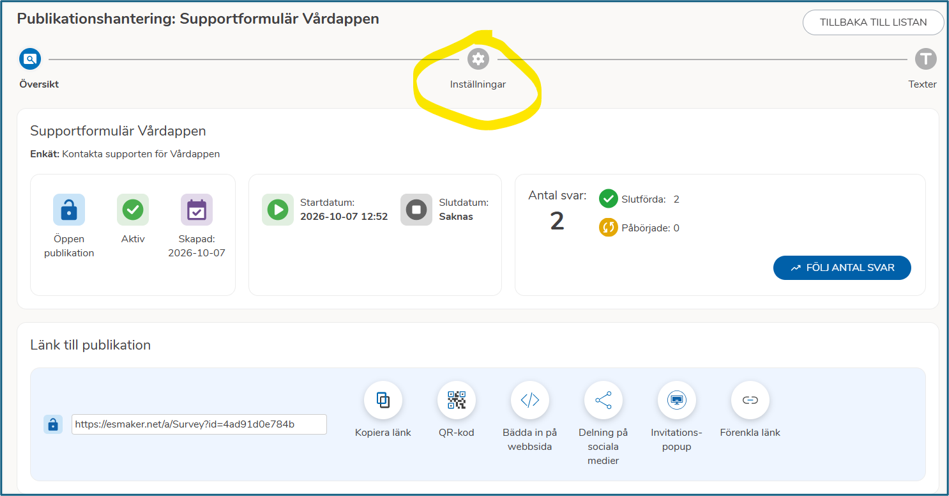Viewport: 949px width, 496px height.
Task: Click the Aktiv status label
Action: (133, 239)
